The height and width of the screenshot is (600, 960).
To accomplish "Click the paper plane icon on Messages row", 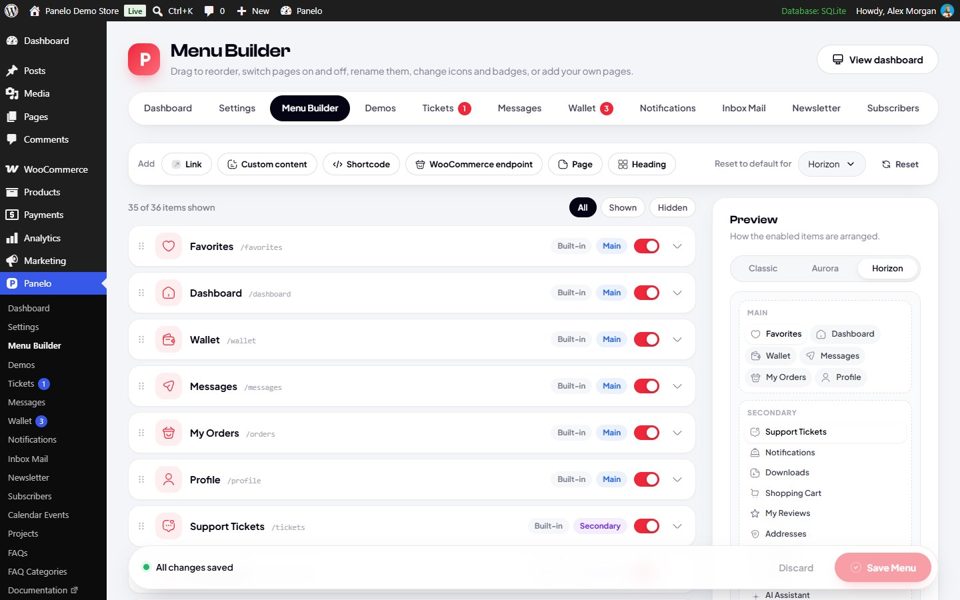I will point(168,386).
